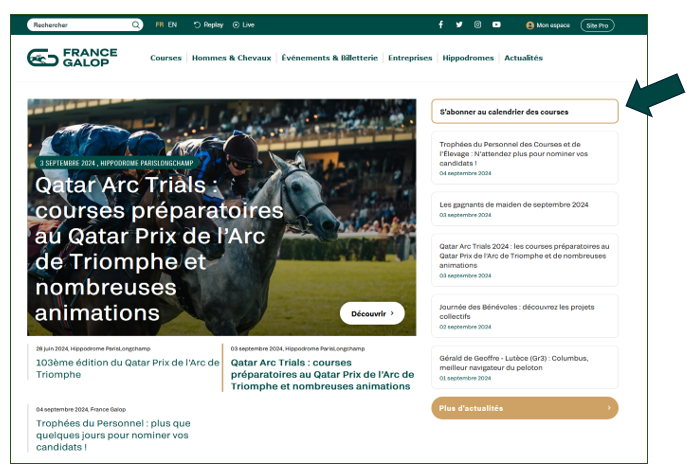Click the France Galop logo

click(x=72, y=57)
